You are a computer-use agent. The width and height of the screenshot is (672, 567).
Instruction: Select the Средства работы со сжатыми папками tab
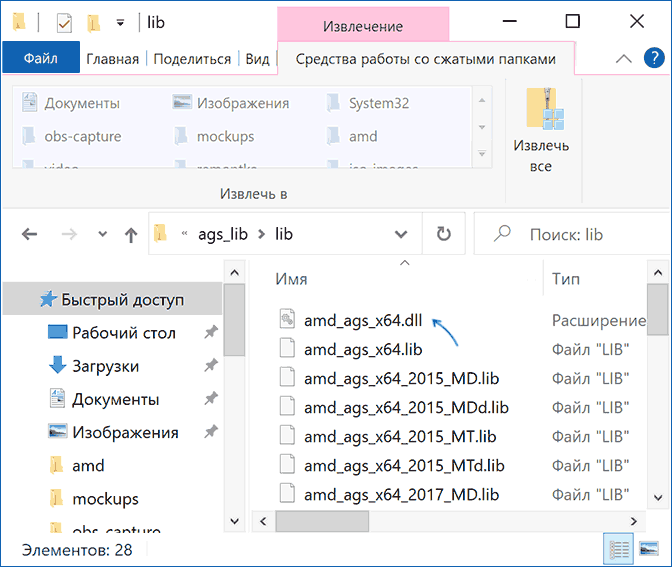click(x=426, y=59)
